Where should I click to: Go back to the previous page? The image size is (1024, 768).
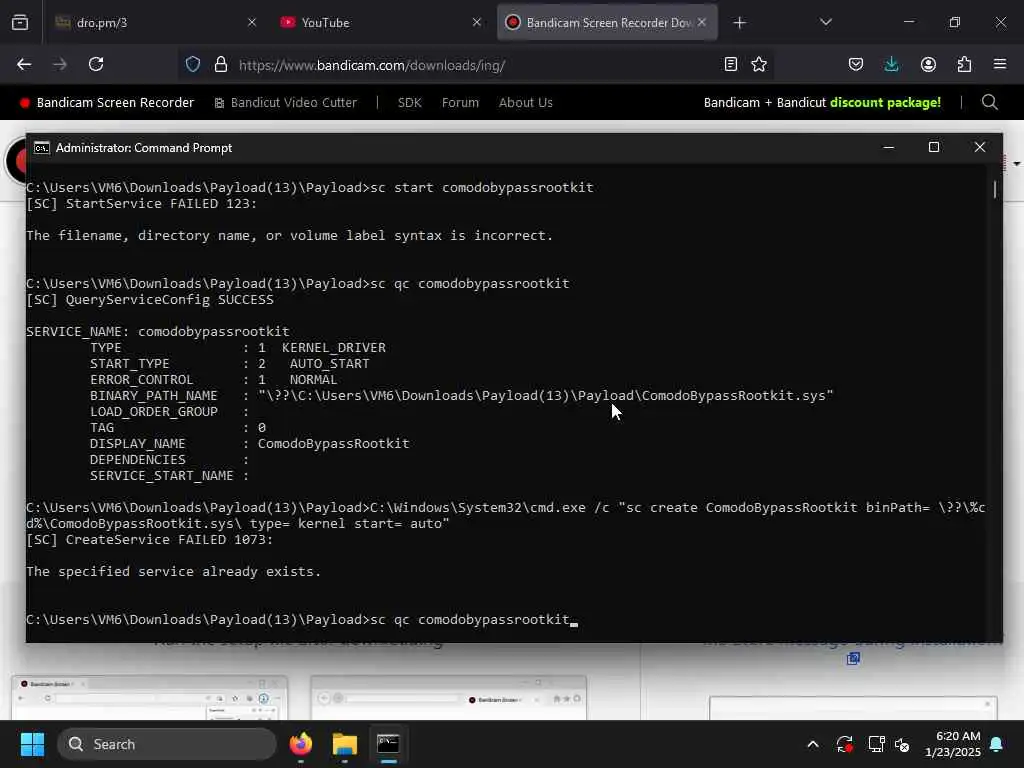24,65
